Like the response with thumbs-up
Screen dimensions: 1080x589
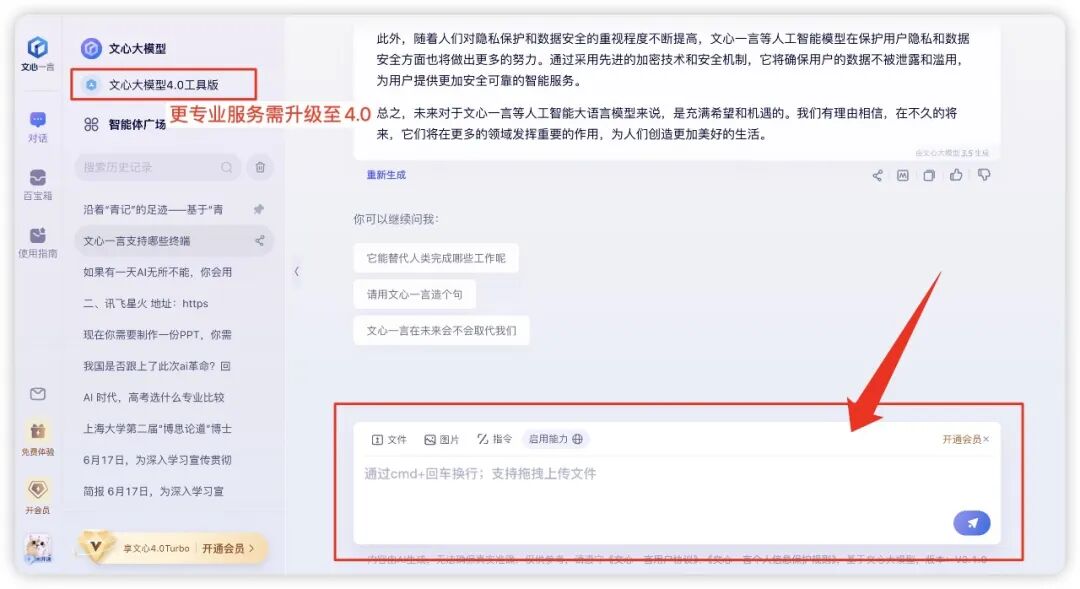[x=955, y=174]
